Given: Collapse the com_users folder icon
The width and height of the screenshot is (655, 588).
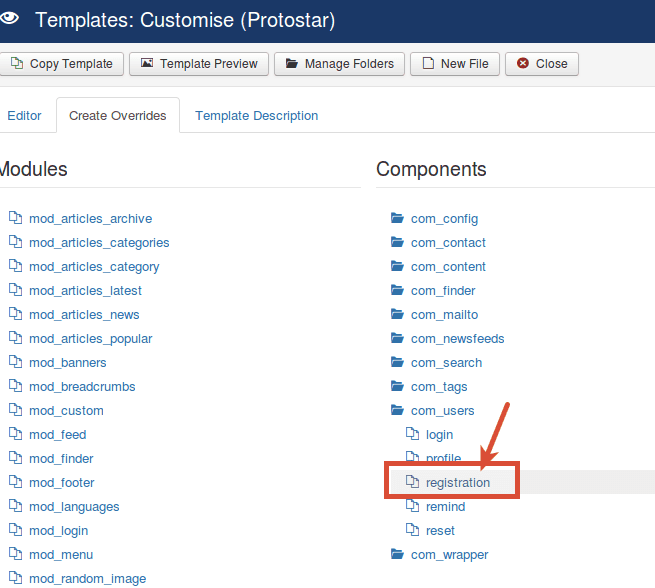Looking at the screenshot, I should tap(397, 410).
